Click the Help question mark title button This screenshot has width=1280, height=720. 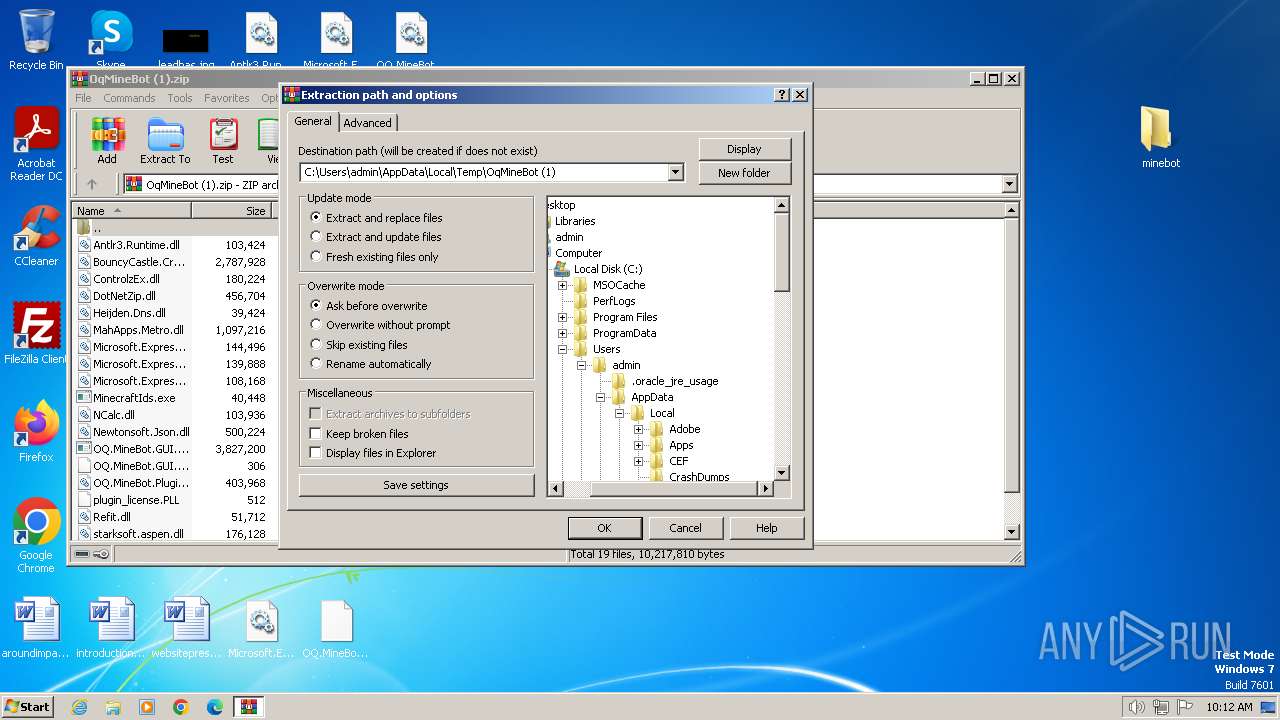pyautogui.click(x=782, y=95)
